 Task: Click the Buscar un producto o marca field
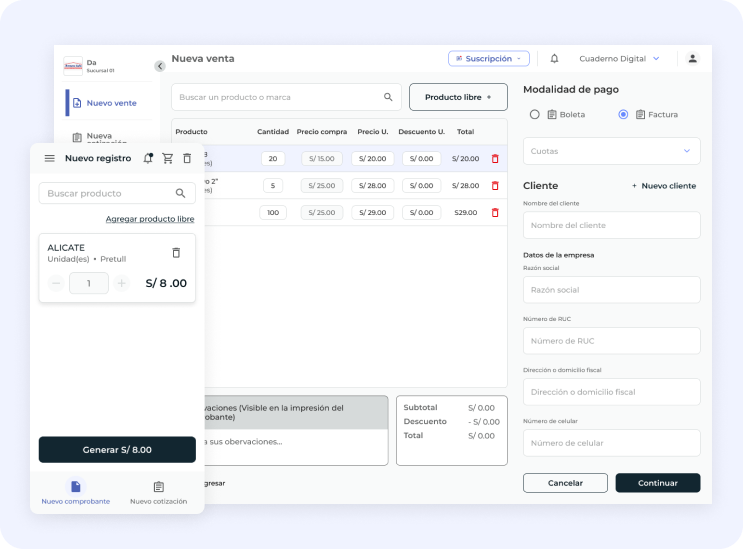(x=286, y=97)
